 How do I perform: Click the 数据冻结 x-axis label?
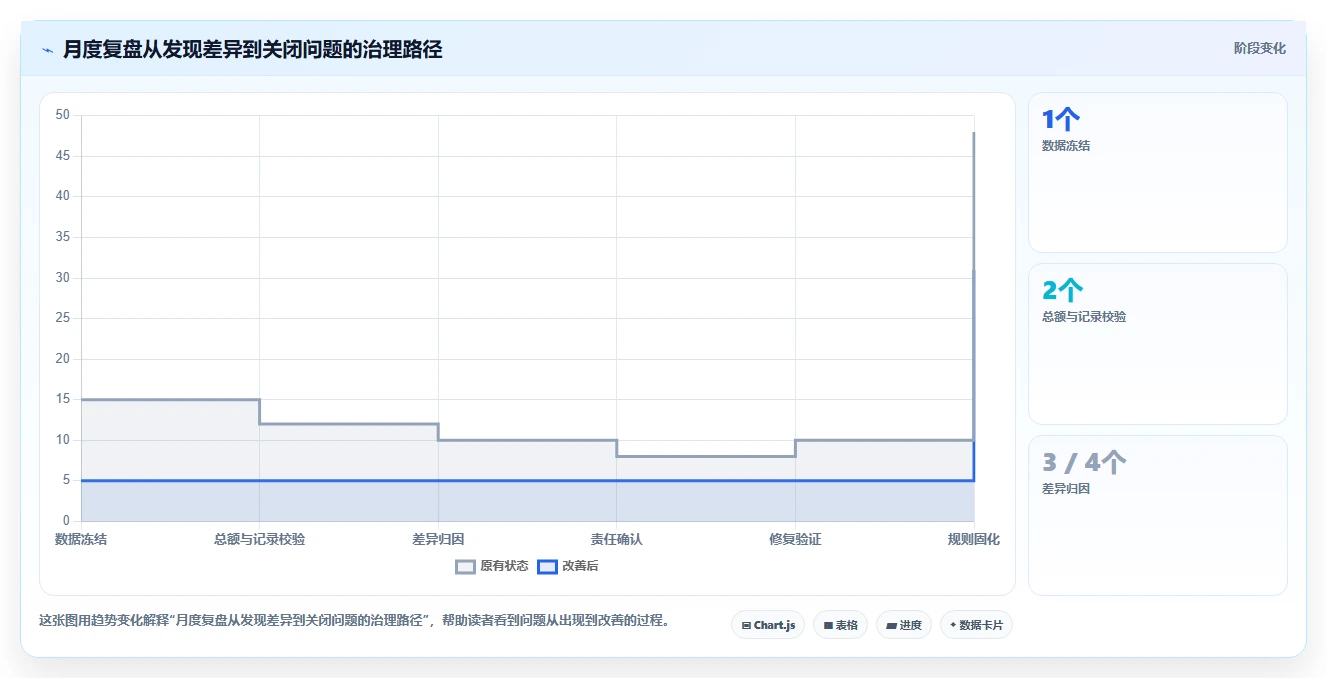[x=81, y=539]
